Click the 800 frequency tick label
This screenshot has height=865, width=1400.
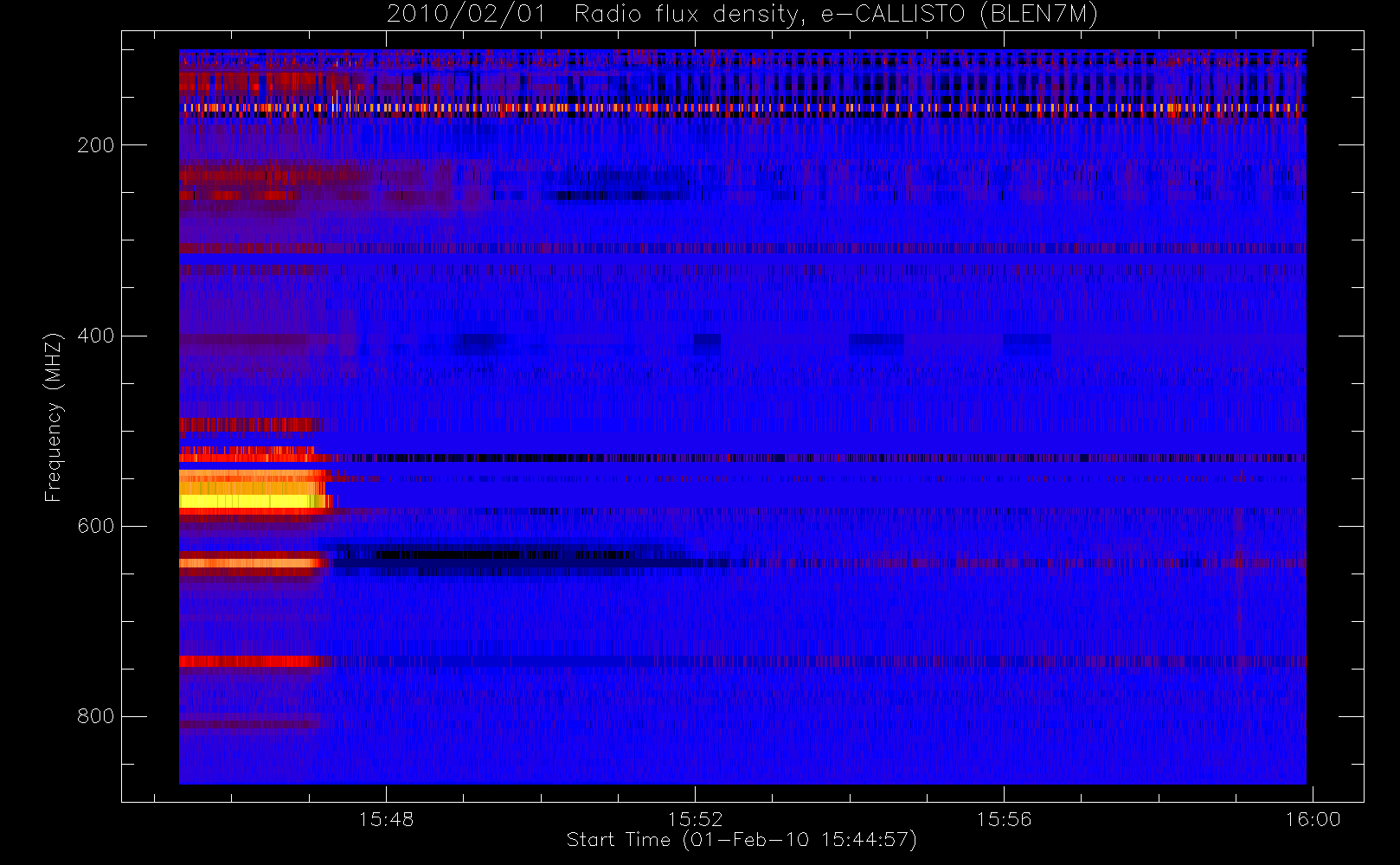tap(95, 716)
